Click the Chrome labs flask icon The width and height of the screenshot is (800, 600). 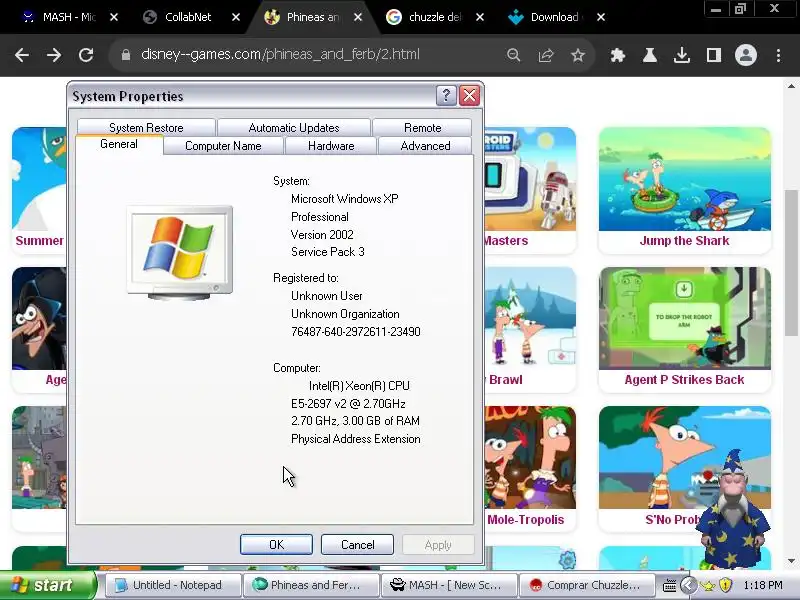tap(649, 55)
